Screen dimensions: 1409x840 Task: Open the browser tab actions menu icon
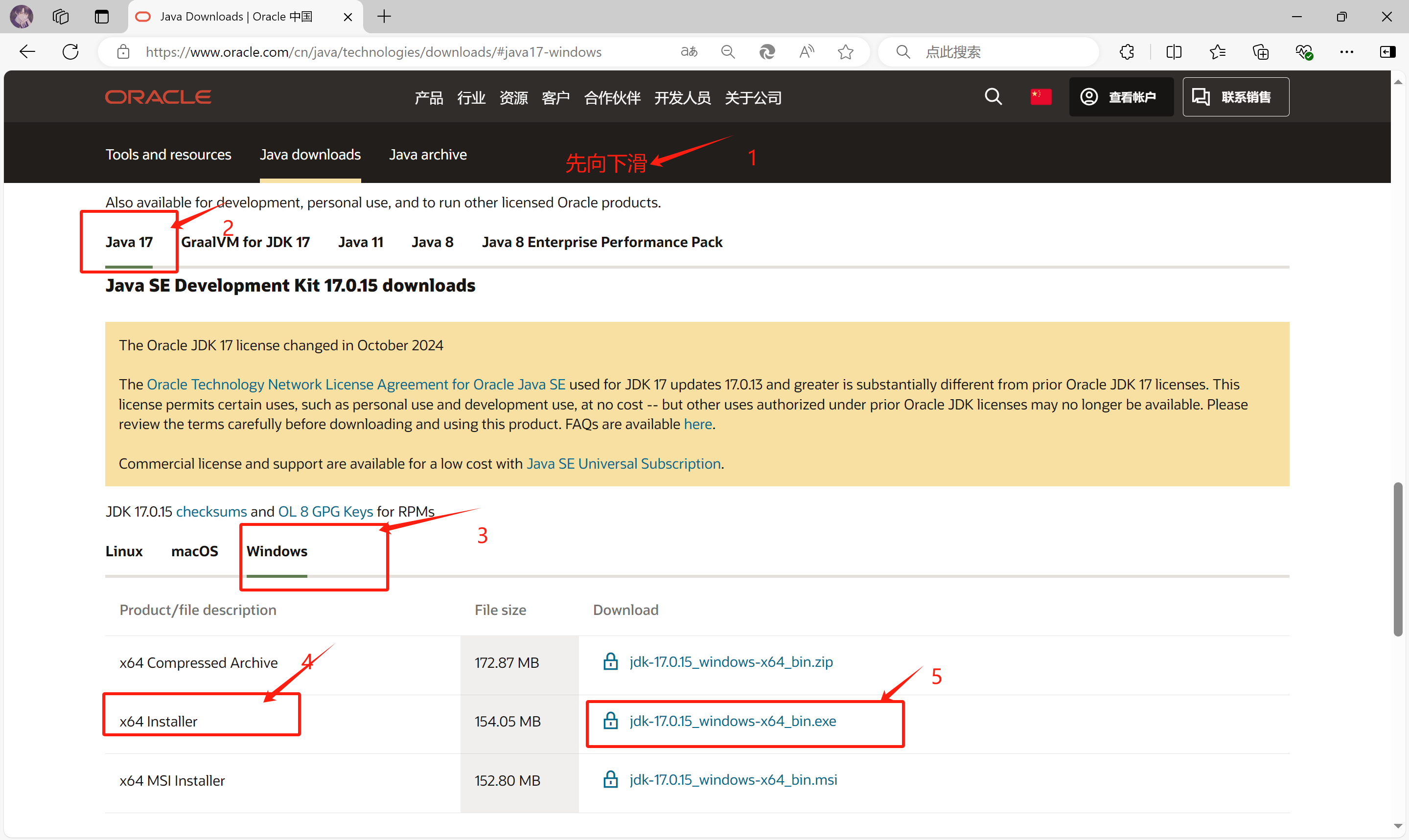pos(102,17)
